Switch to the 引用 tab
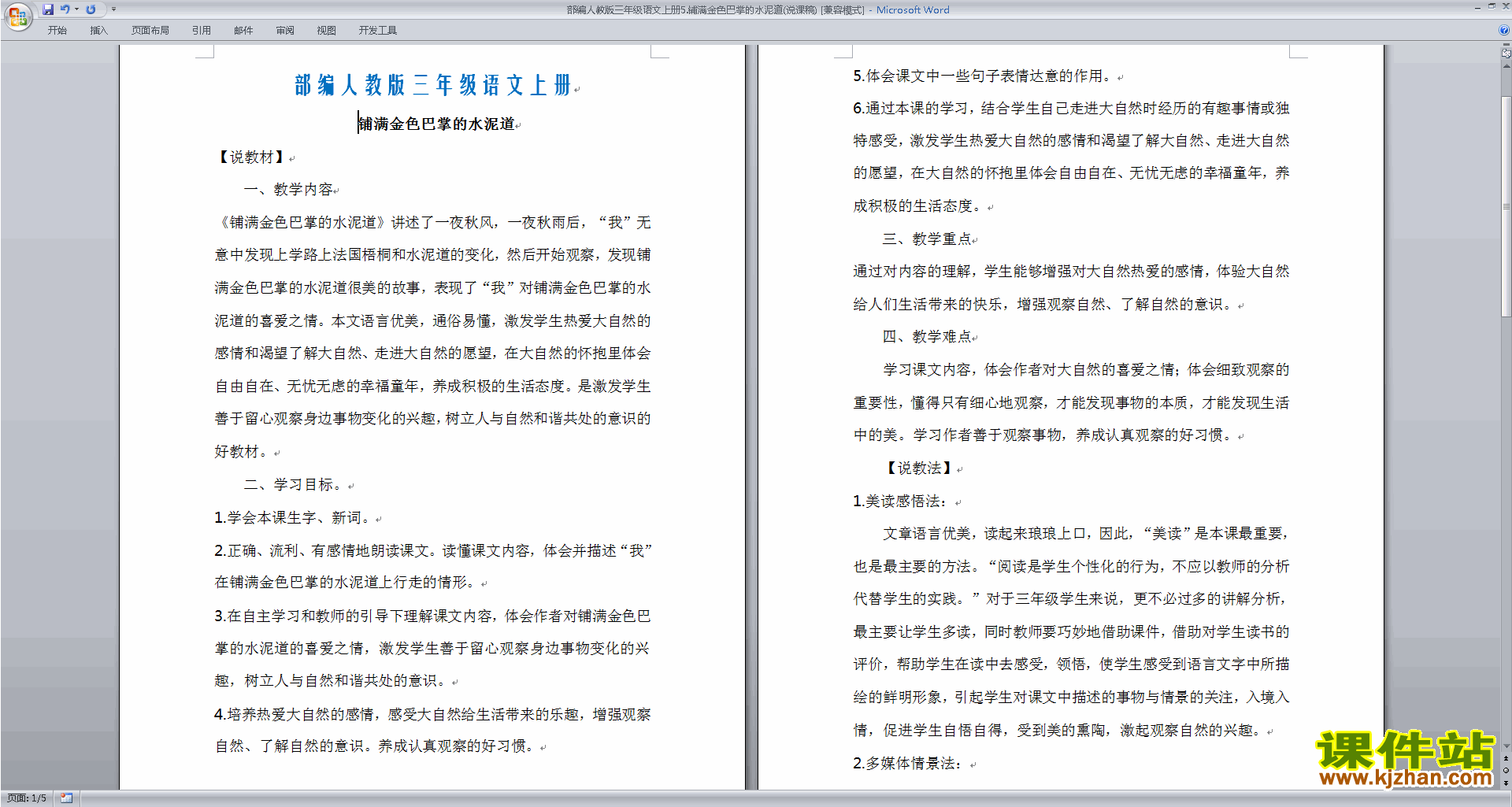 (202, 30)
